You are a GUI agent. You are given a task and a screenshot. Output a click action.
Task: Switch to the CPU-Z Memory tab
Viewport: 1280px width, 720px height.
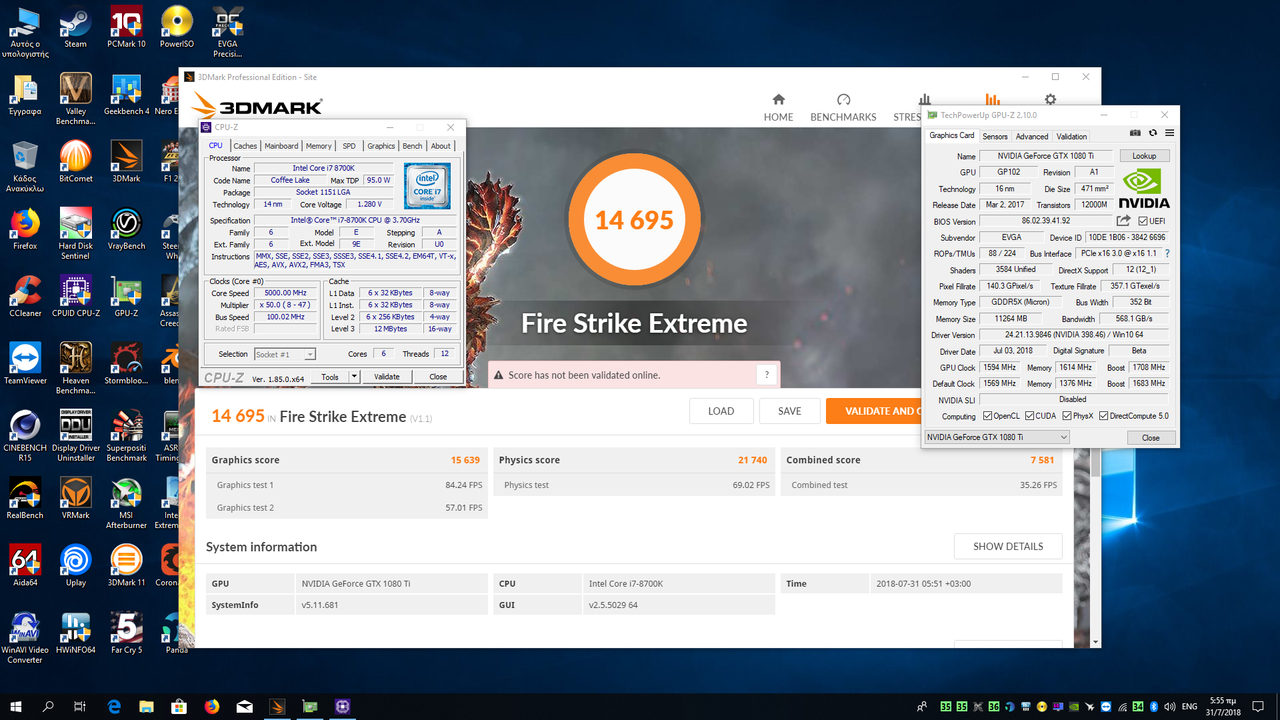[x=319, y=146]
